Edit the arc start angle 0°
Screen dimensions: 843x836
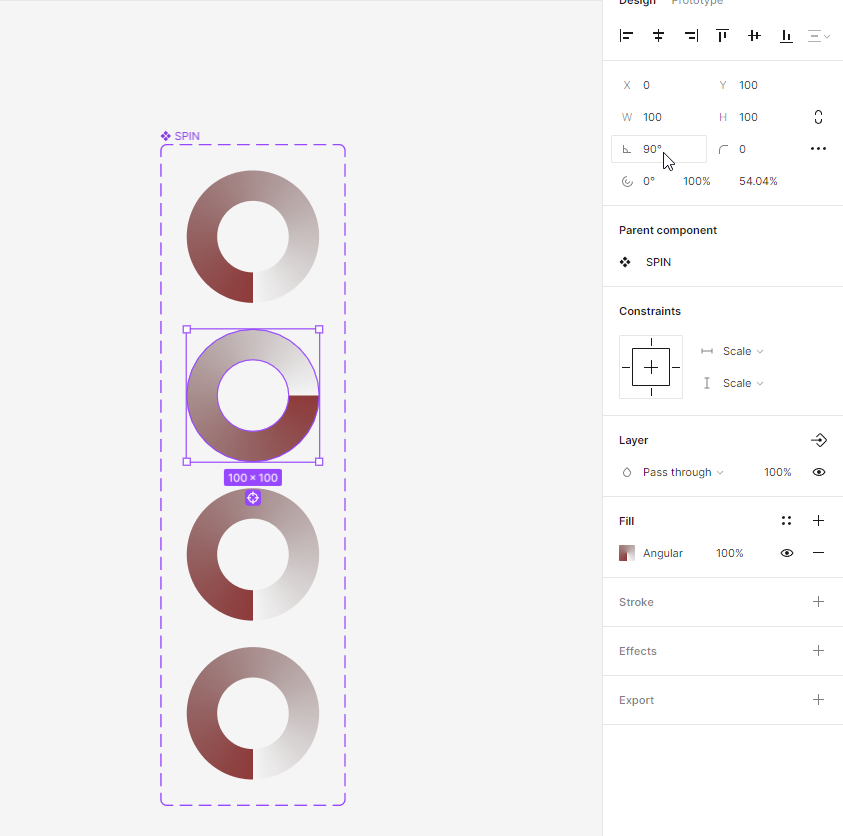[649, 181]
